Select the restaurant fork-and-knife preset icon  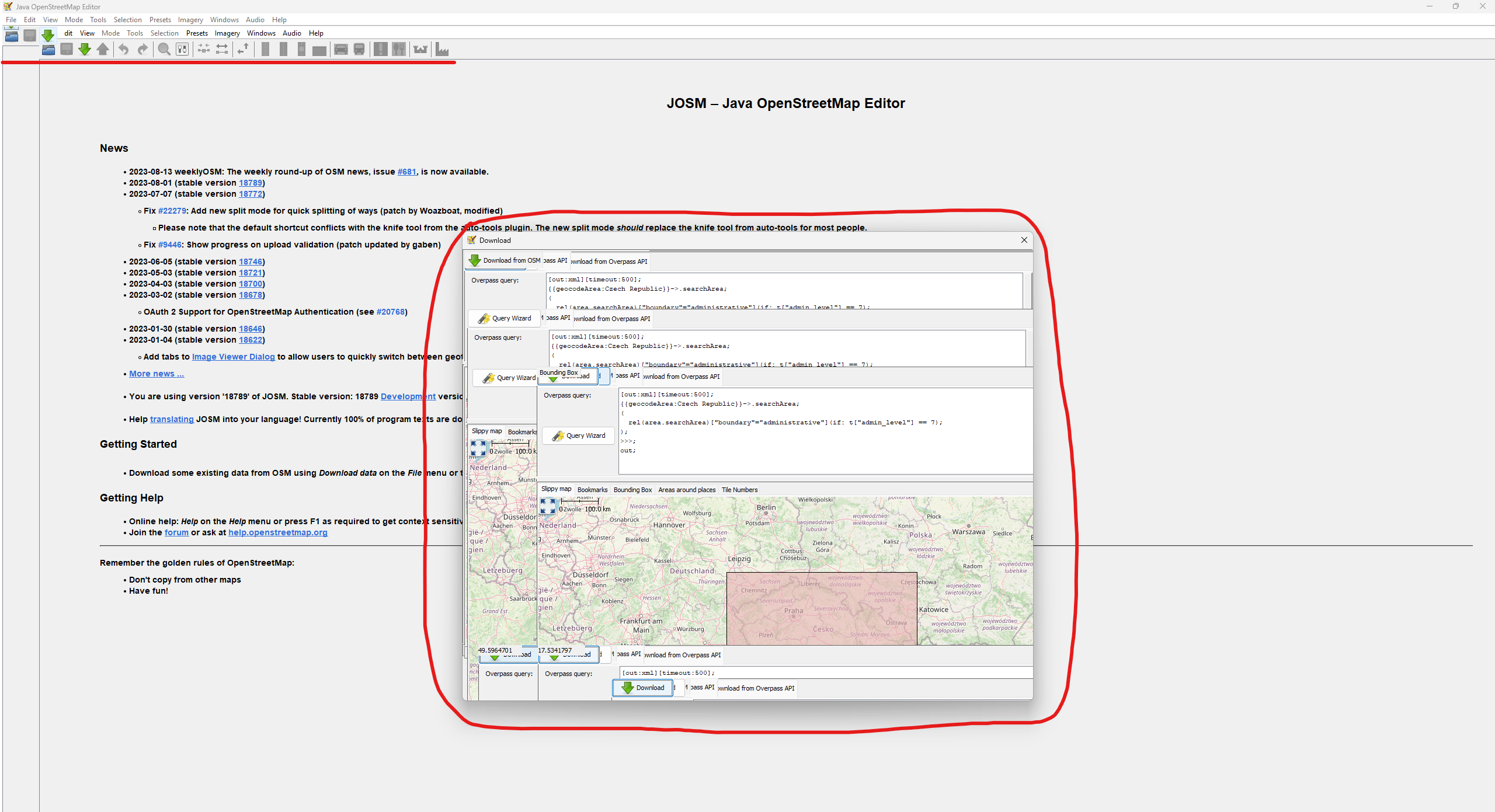coord(399,50)
